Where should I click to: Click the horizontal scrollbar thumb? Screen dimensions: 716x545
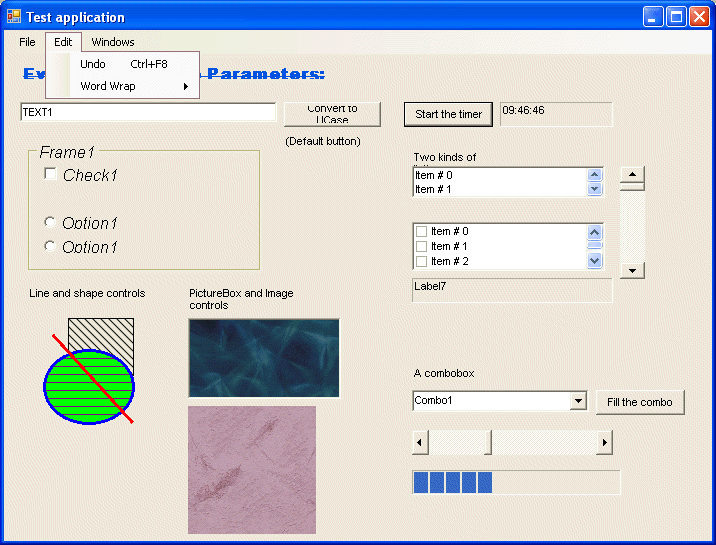coord(488,442)
